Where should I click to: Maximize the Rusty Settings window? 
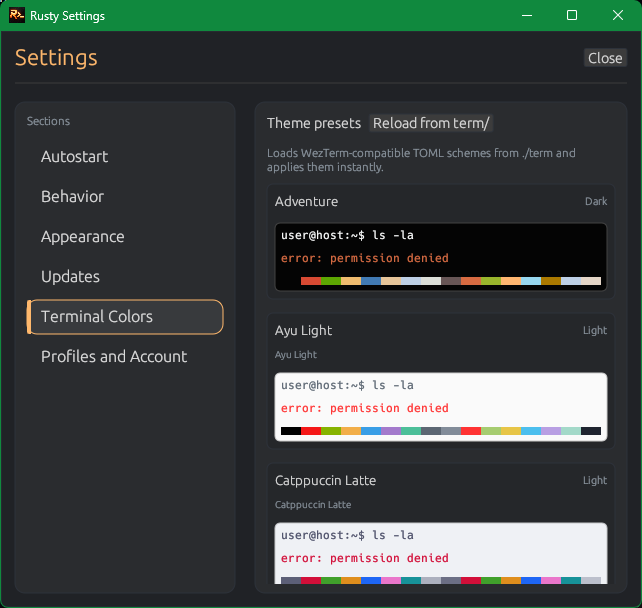point(572,16)
